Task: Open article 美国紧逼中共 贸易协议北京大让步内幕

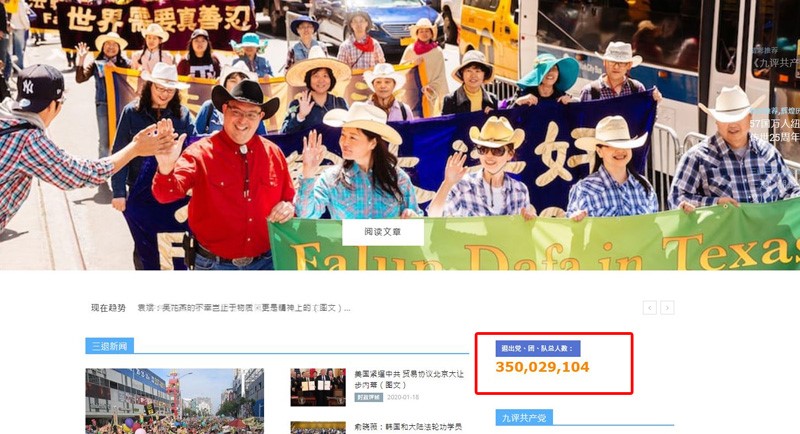Action: click(x=409, y=379)
